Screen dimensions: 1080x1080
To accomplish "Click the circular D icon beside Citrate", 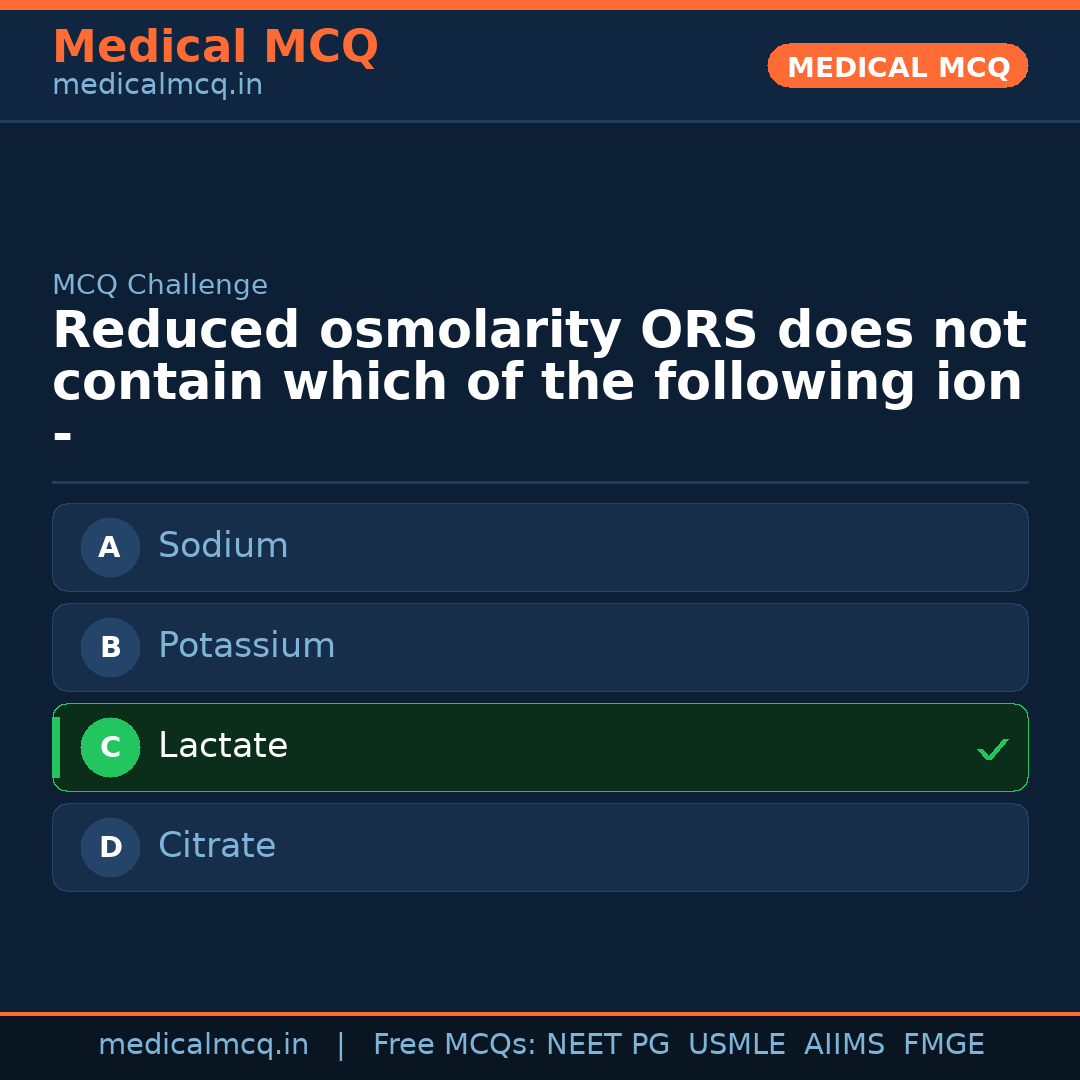I will pos(110,847).
